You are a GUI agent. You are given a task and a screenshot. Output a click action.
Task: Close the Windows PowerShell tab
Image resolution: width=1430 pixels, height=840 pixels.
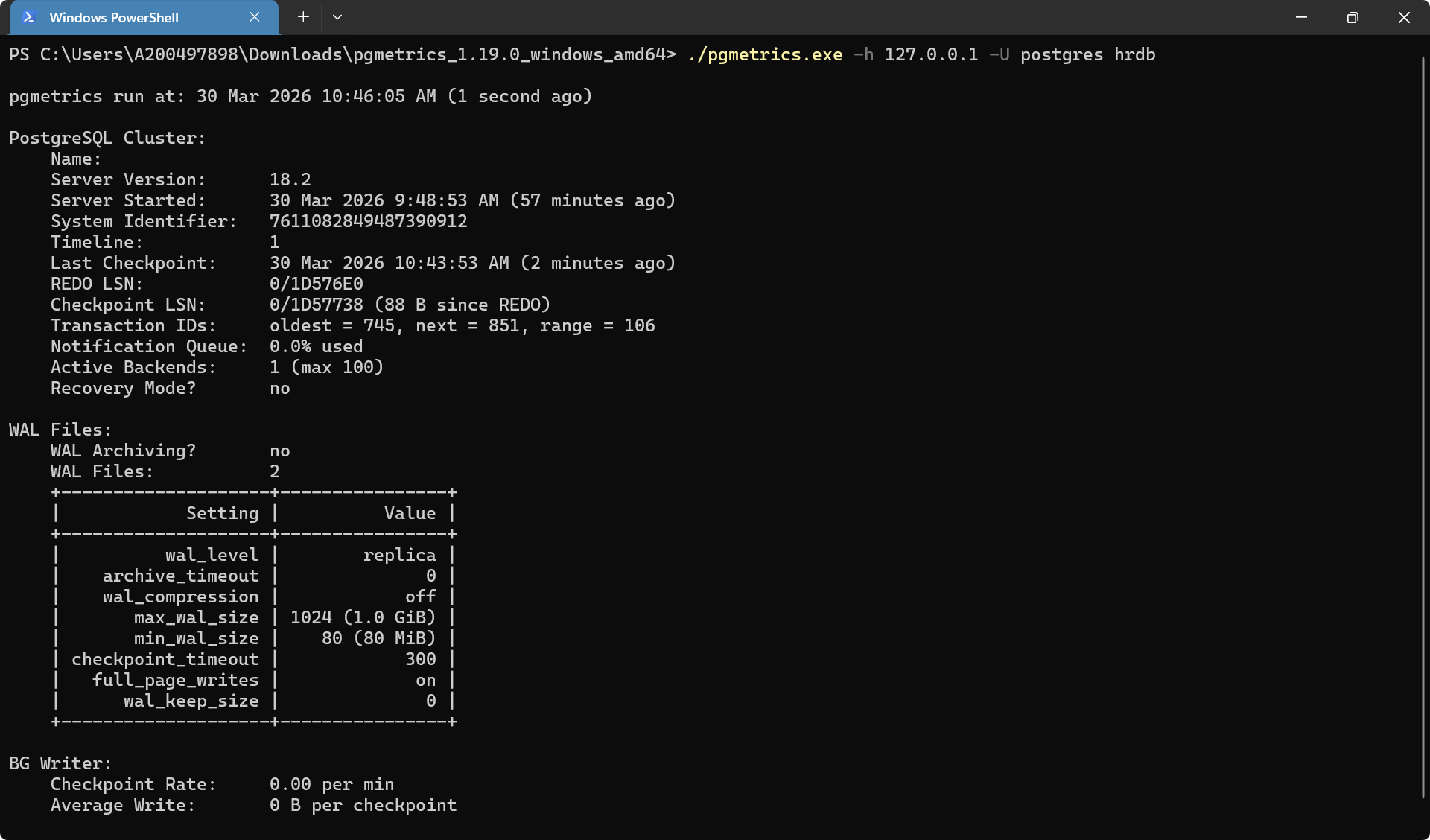(x=255, y=17)
